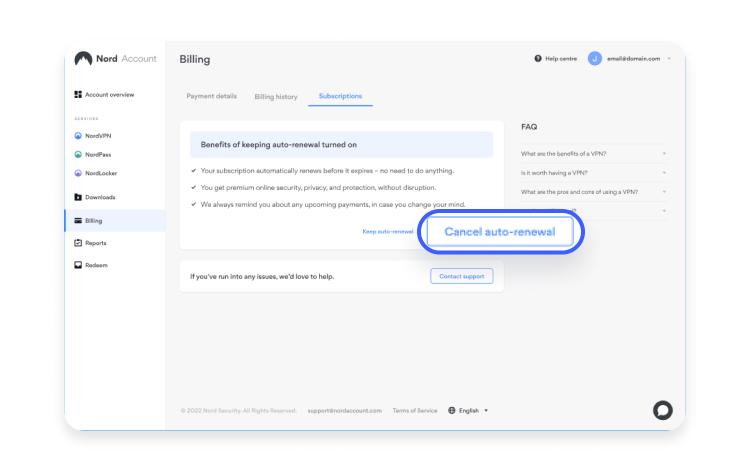This screenshot has height=473, width=750.
Task: Open the chat bubble support widget
Action: coord(662,410)
